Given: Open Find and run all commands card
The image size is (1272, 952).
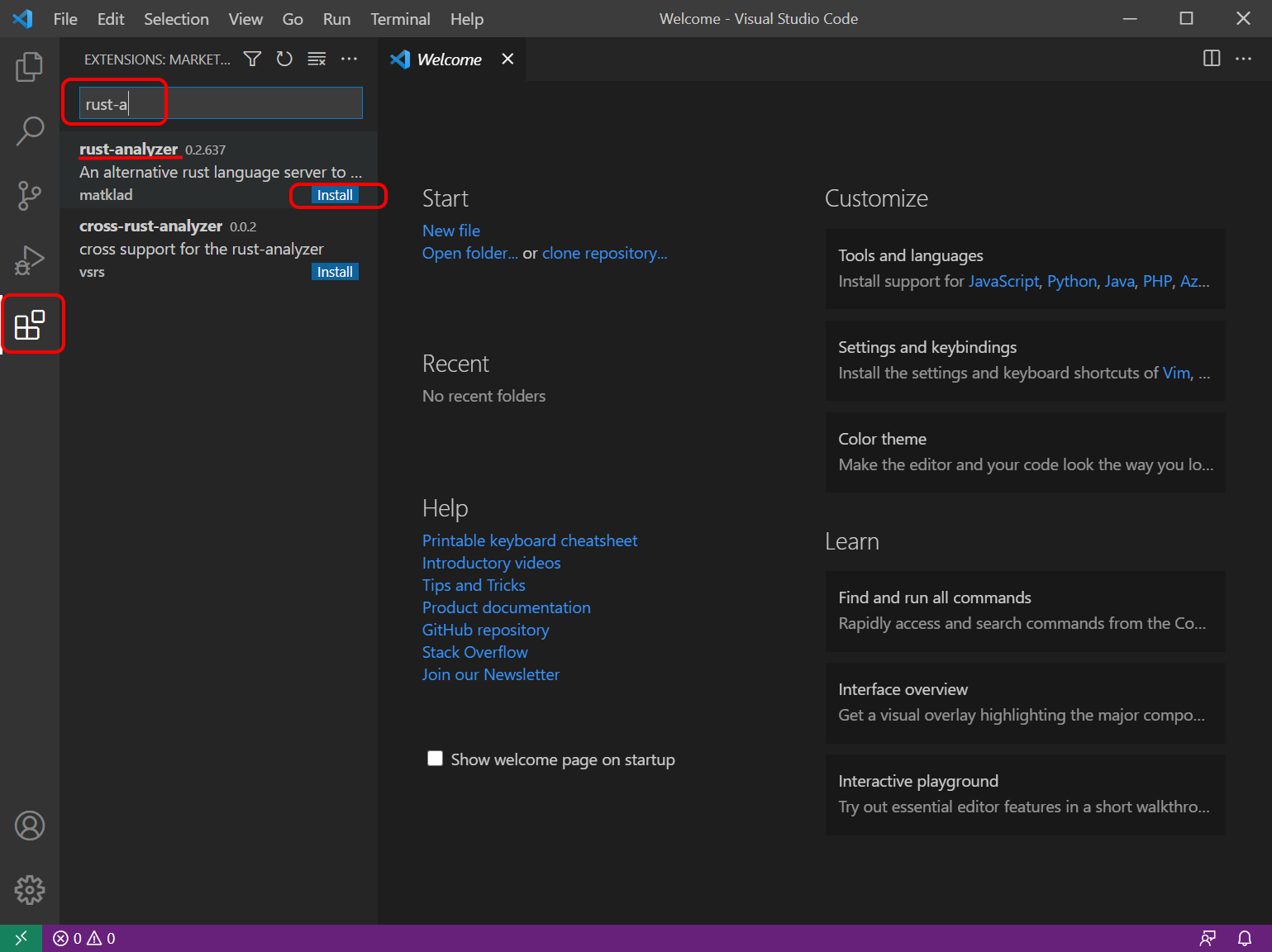Looking at the screenshot, I should pos(1025,611).
